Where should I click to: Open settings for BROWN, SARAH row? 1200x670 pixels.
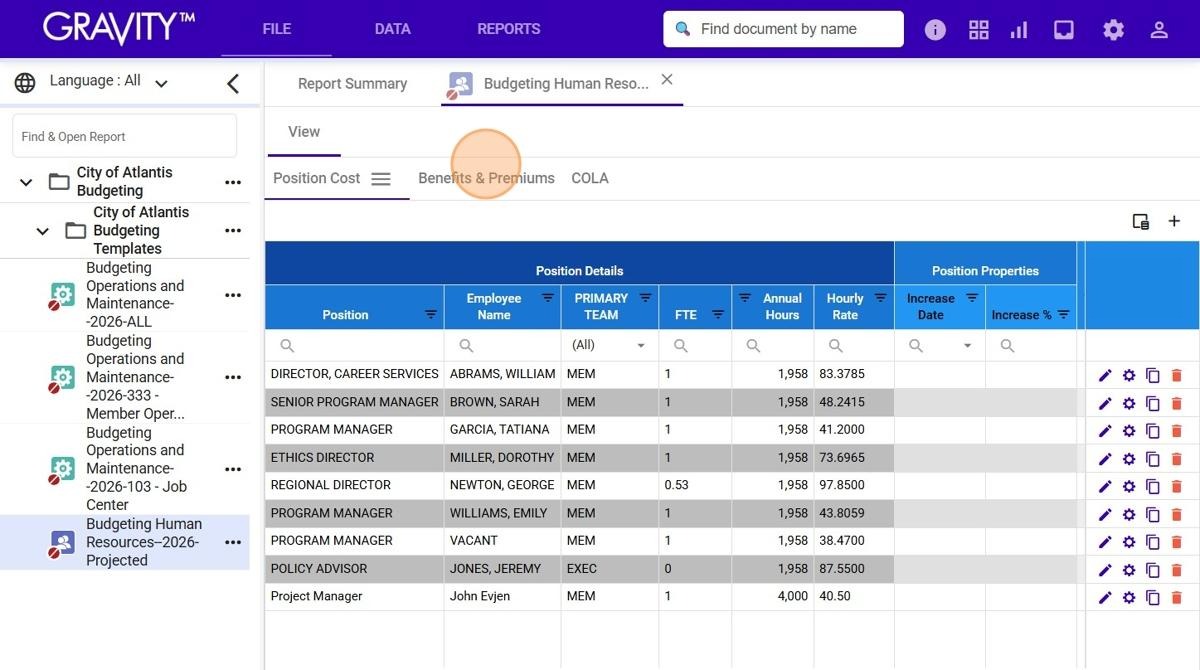point(1129,403)
